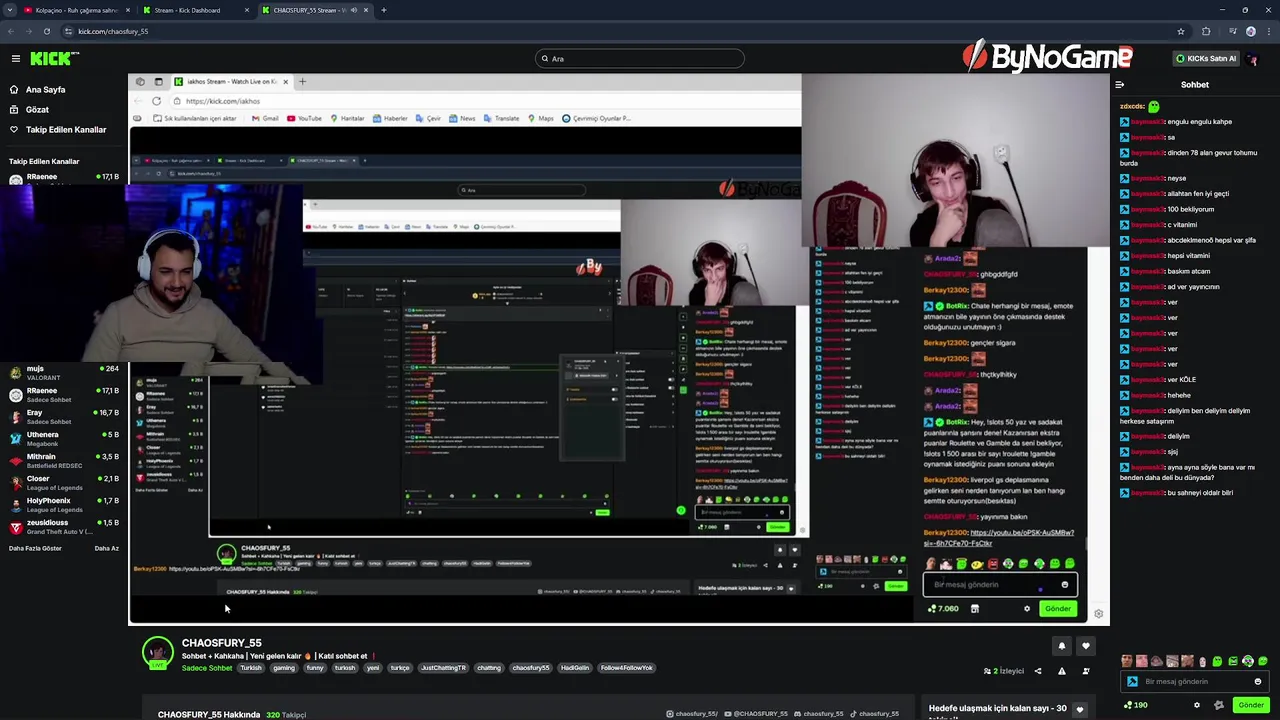Image resolution: width=1280 pixels, height=720 pixels.
Task: Open the ByNoGame sponsor banner
Action: click(1047, 57)
